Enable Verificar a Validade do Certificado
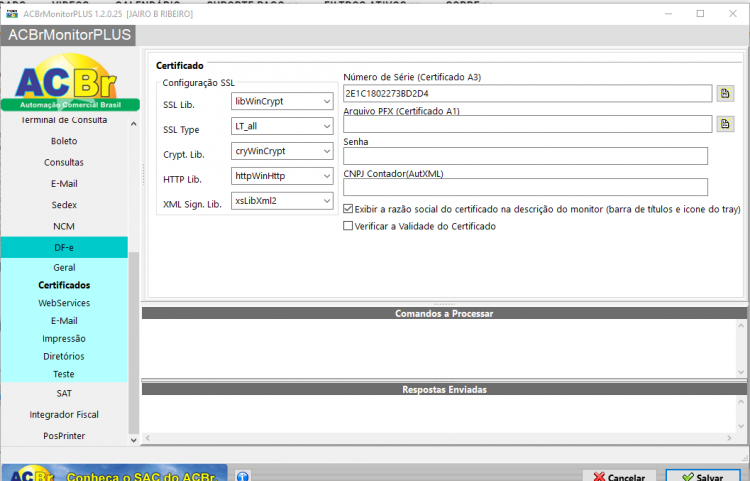 pos(348,226)
